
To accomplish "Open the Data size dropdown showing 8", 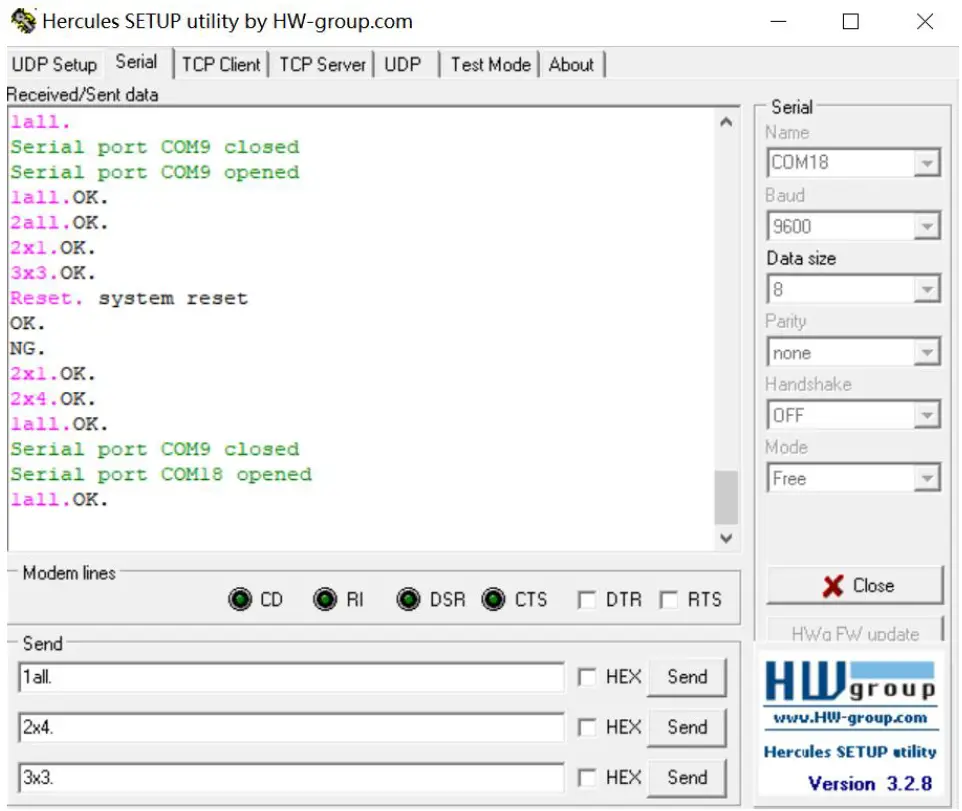I will point(926,289).
